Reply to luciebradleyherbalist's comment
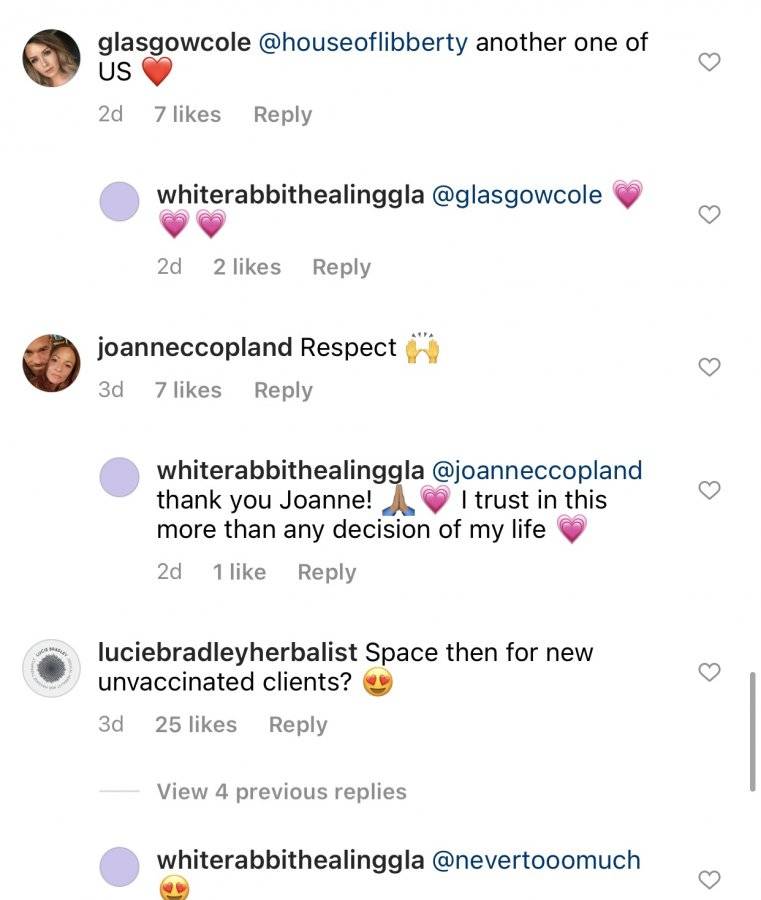Screen dimensions: 761x900 [x=298, y=724]
